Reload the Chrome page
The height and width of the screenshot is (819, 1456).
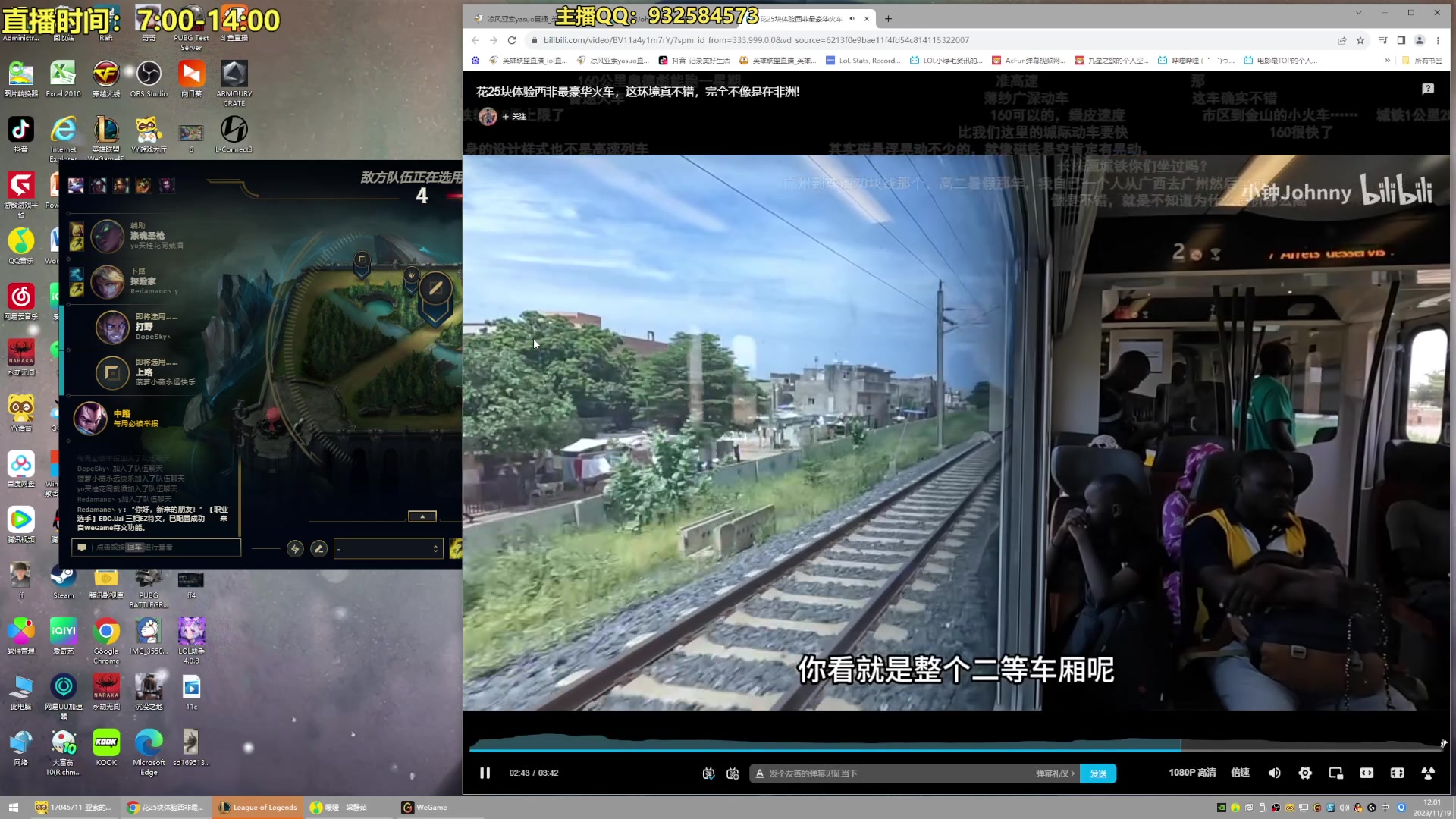[512, 40]
